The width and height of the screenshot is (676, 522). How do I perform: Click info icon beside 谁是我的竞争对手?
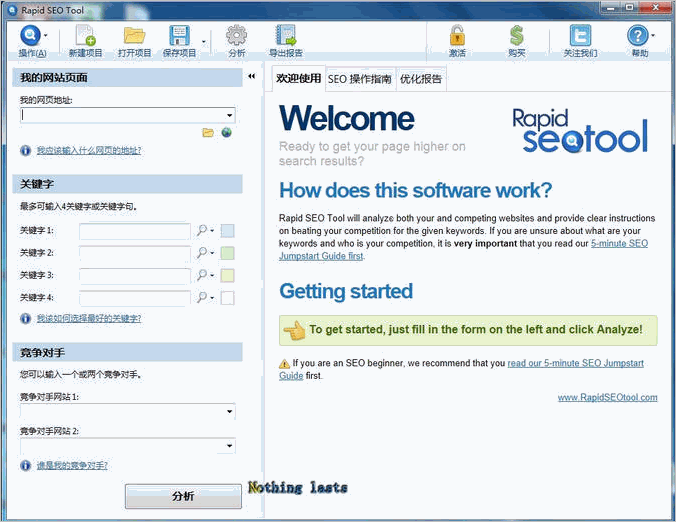[25, 466]
